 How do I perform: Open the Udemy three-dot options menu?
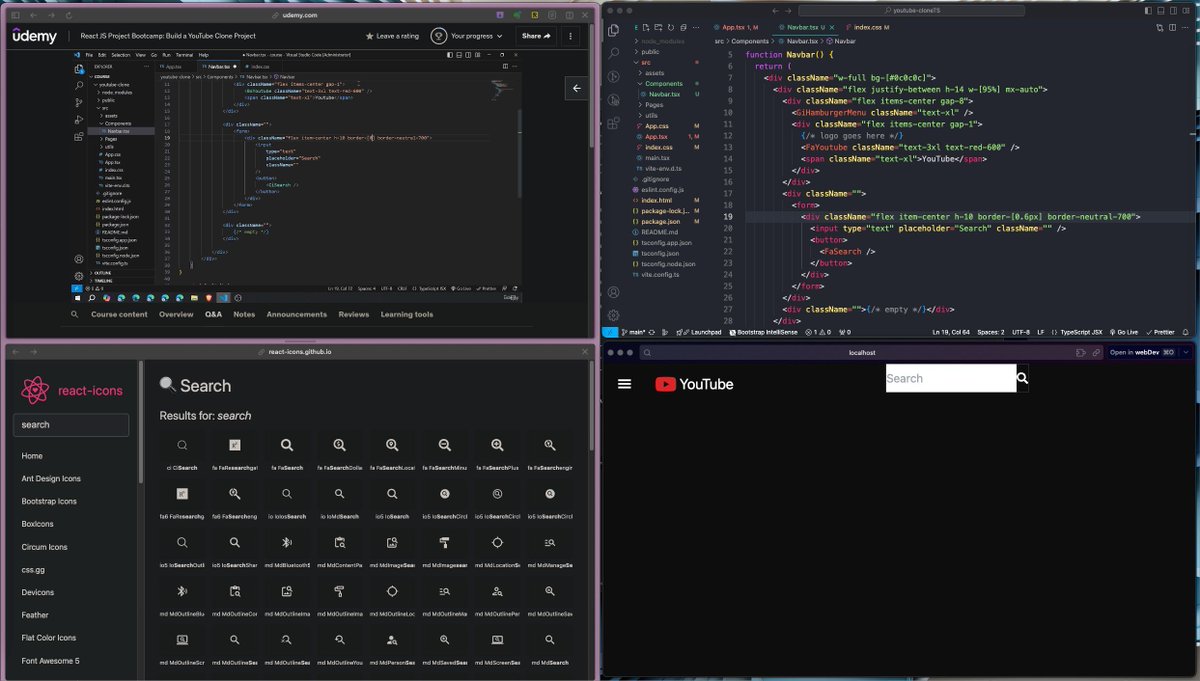(573, 36)
